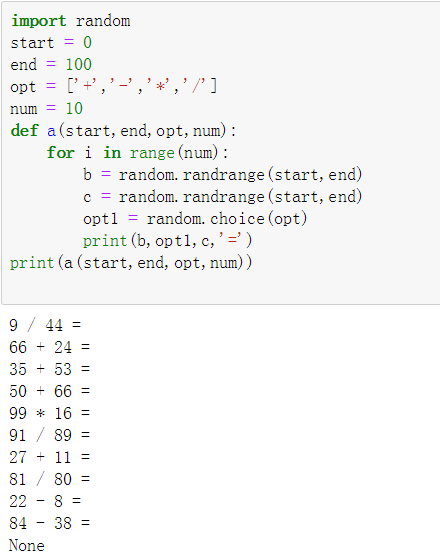Click output line '99 * 16 ='

click(50, 413)
